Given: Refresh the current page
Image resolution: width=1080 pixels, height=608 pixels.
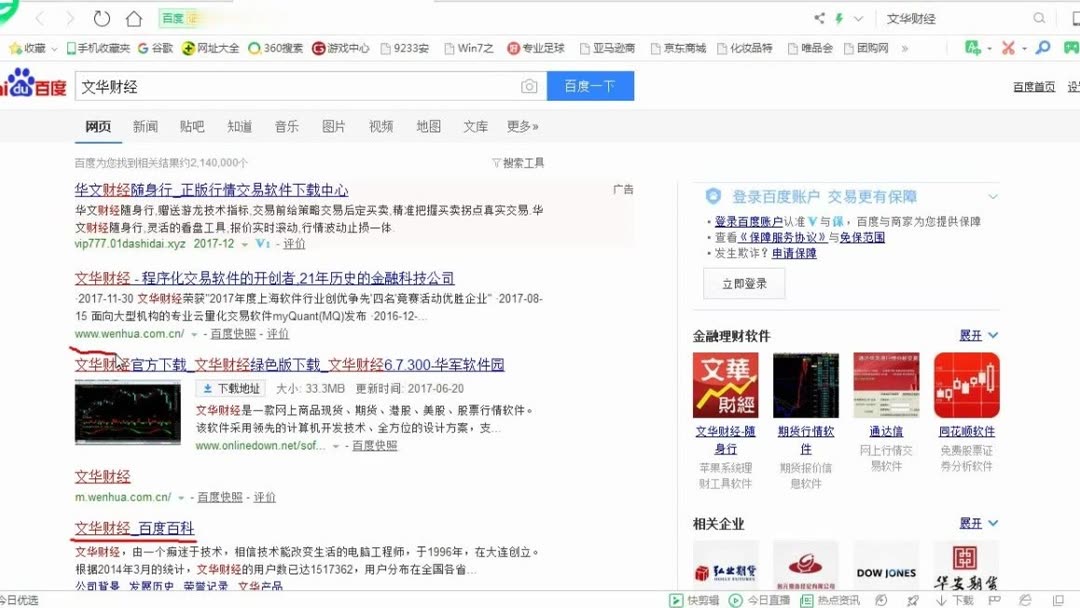Looking at the screenshot, I should coord(100,17).
